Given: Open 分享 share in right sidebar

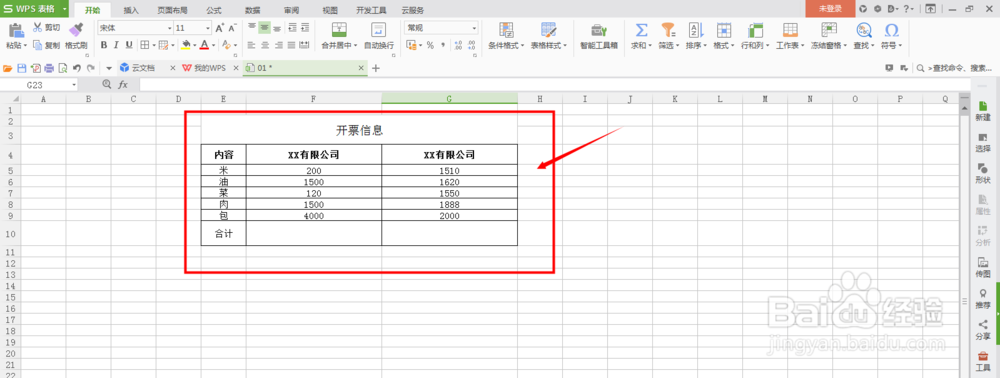Looking at the screenshot, I should 983,330.
